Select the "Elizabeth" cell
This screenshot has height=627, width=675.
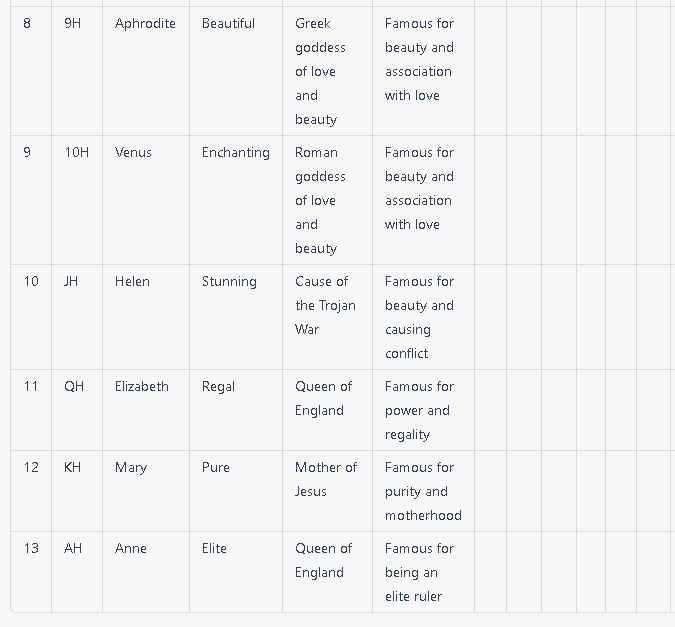[x=142, y=387]
